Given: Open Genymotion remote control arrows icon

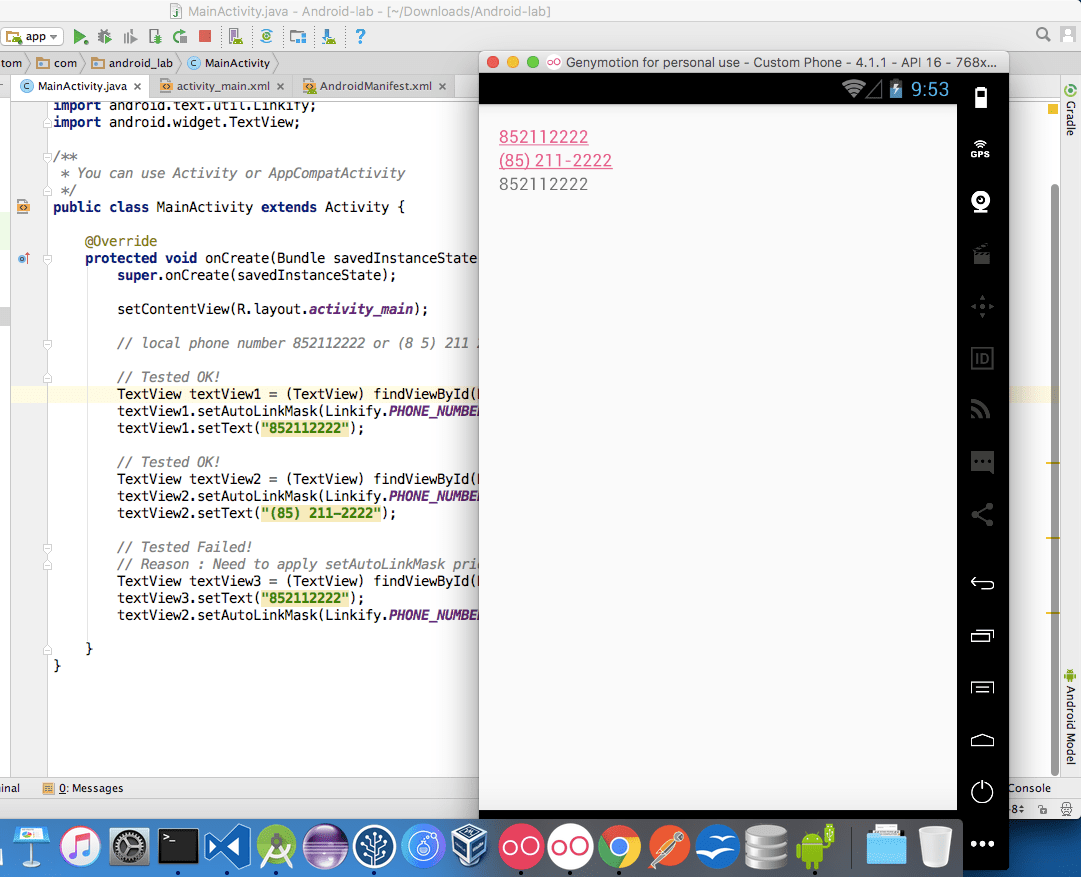Looking at the screenshot, I should click(981, 306).
